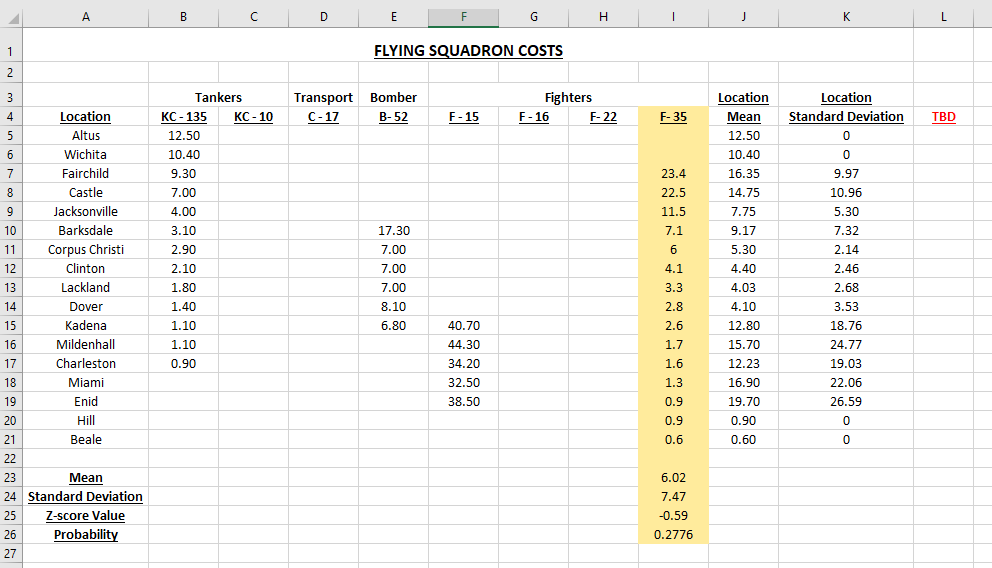Click the F - 15 header cell

[x=464, y=116]
